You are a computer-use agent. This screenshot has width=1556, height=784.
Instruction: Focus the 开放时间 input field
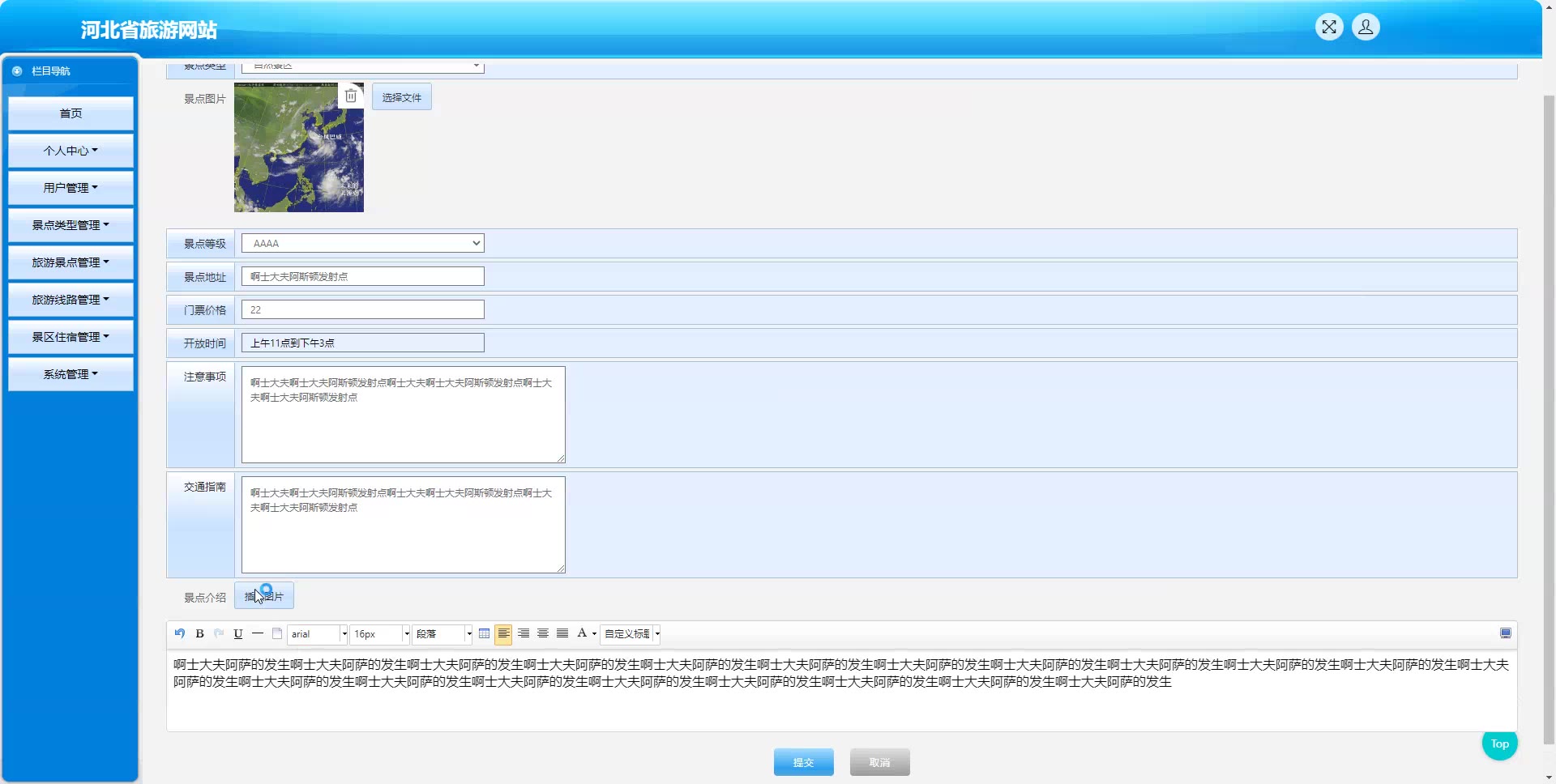(x=363, y=343)
